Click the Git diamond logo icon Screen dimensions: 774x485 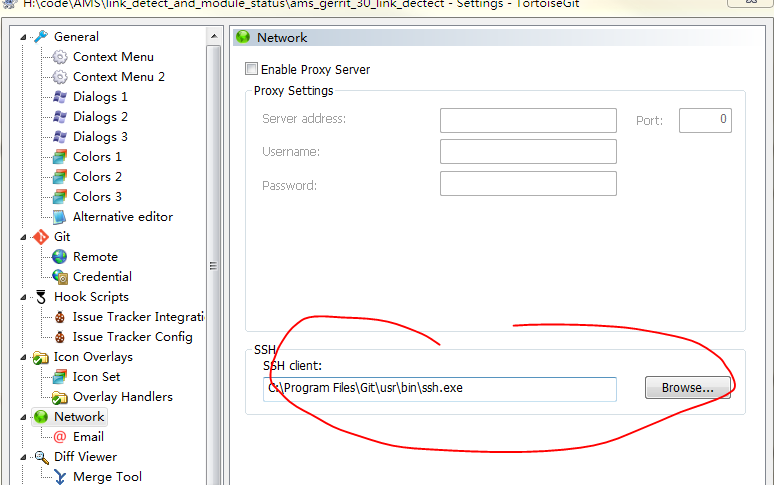pyautogui.click(x=41, y=237)
